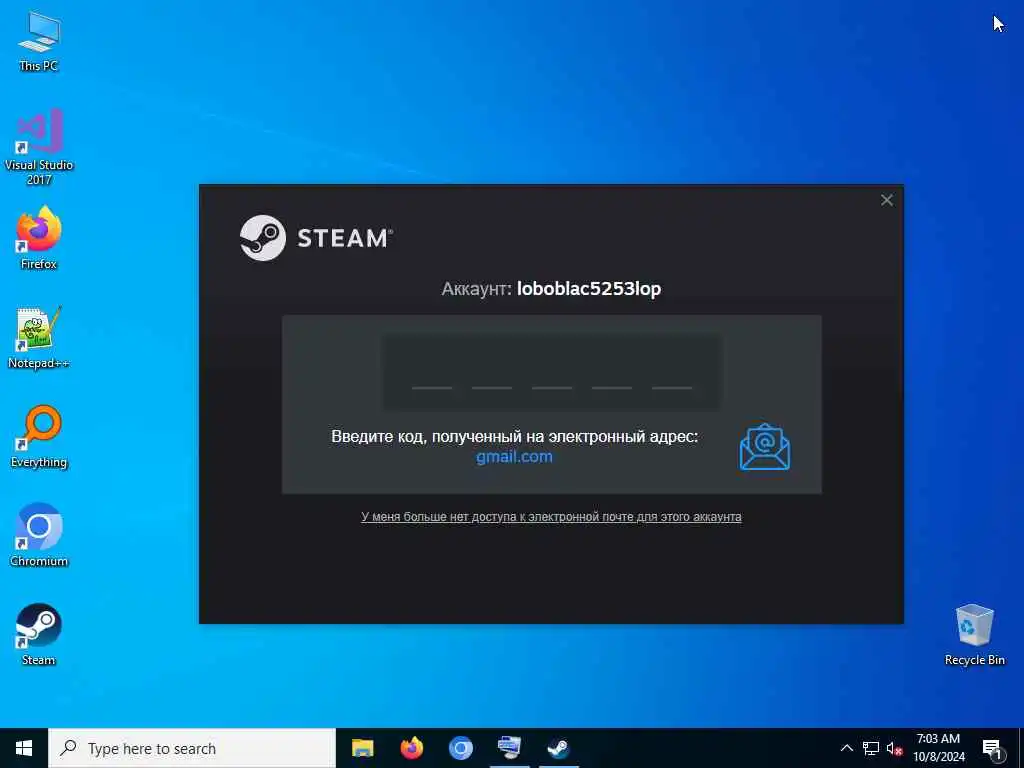Click second code digit field
The image size is (1024, 768).
pos(492,374)
